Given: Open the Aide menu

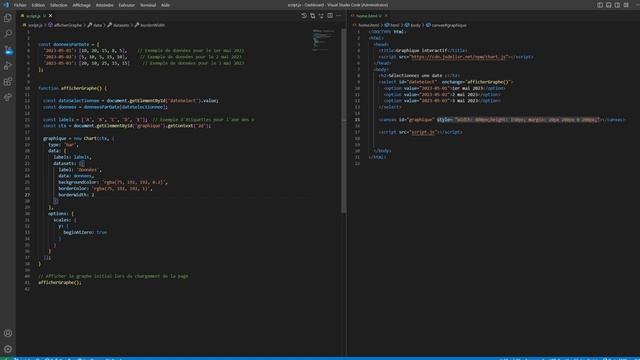Looking at the screenshot, I should pyautogui.click(x=165, y=5).
